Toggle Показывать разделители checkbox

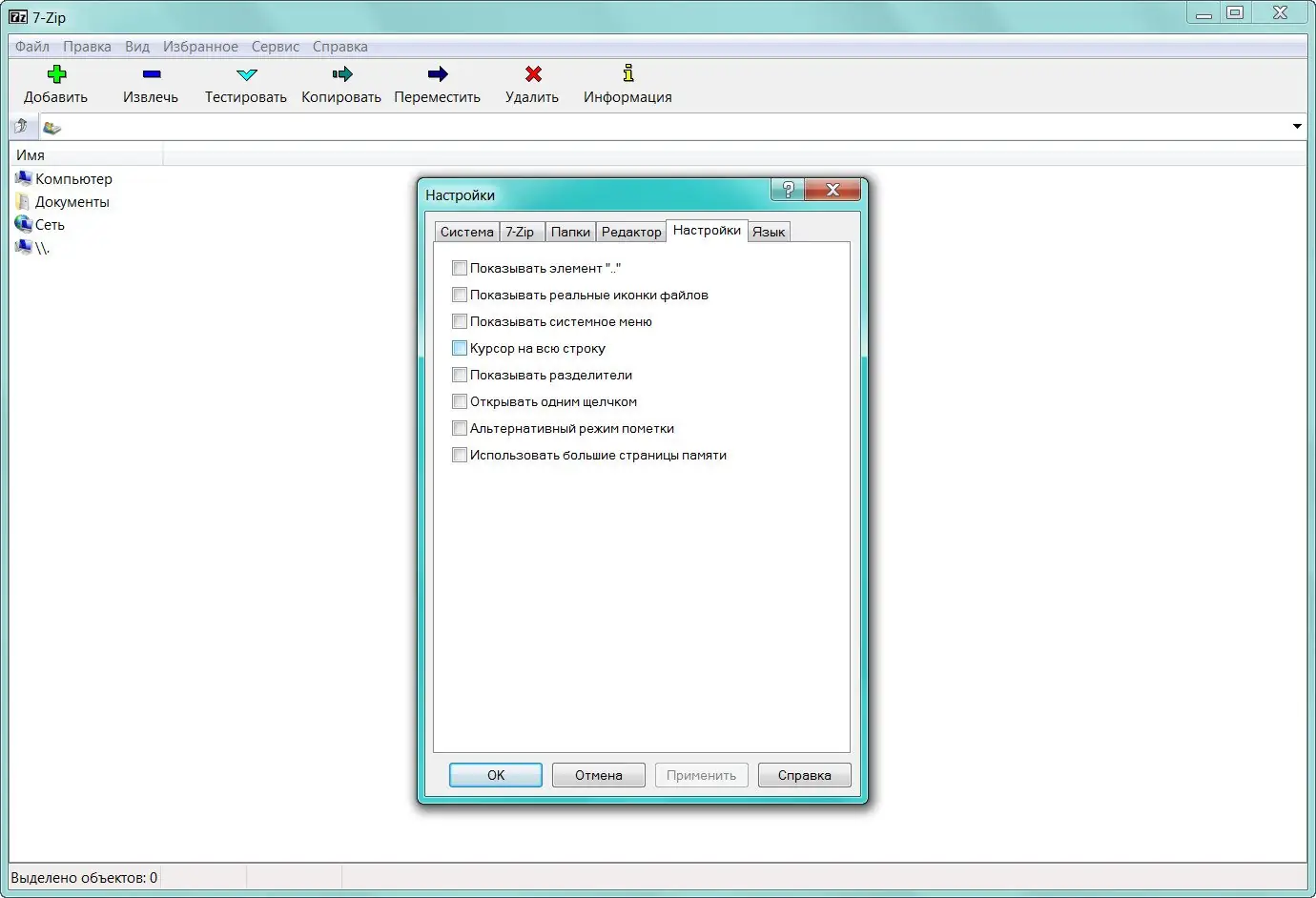pyautogui.click(x=460, y=375)
